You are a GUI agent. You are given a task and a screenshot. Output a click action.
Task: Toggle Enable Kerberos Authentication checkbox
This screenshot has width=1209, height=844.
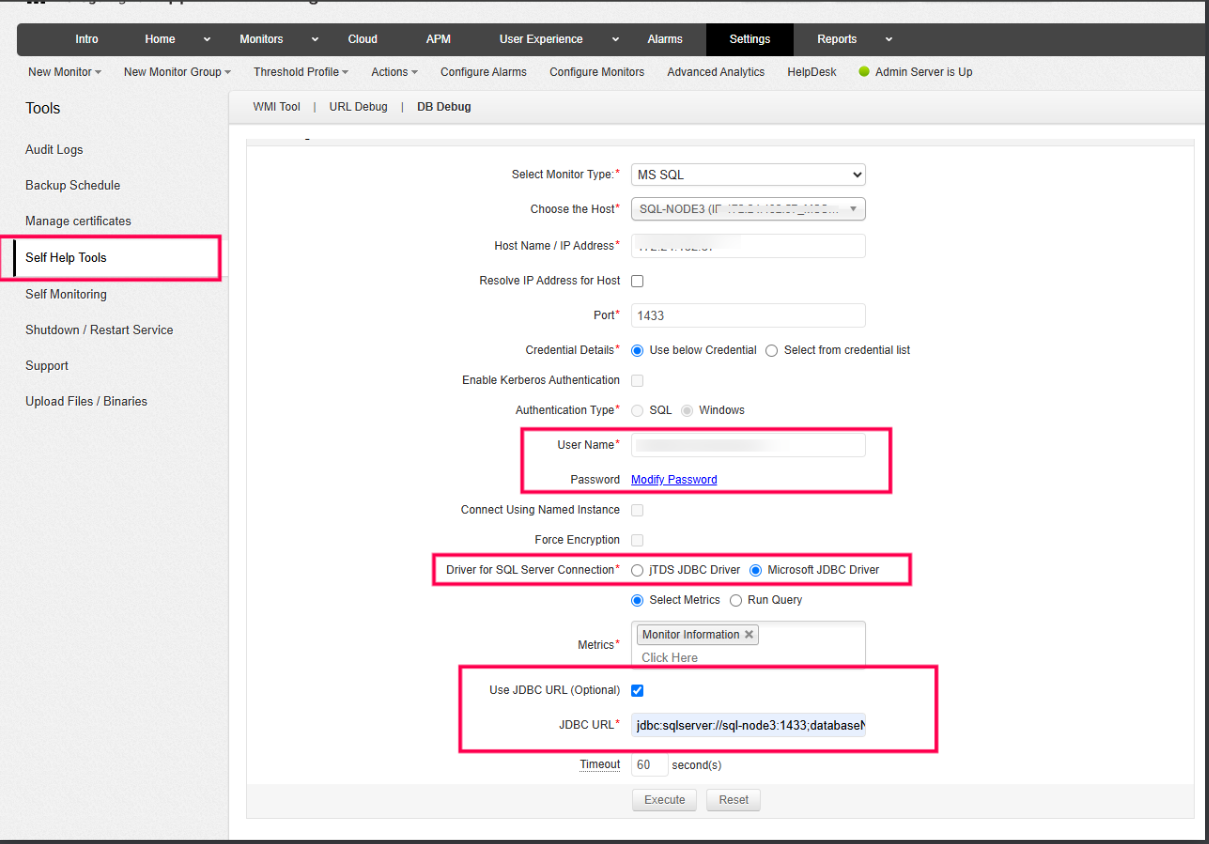click(637, 381)
